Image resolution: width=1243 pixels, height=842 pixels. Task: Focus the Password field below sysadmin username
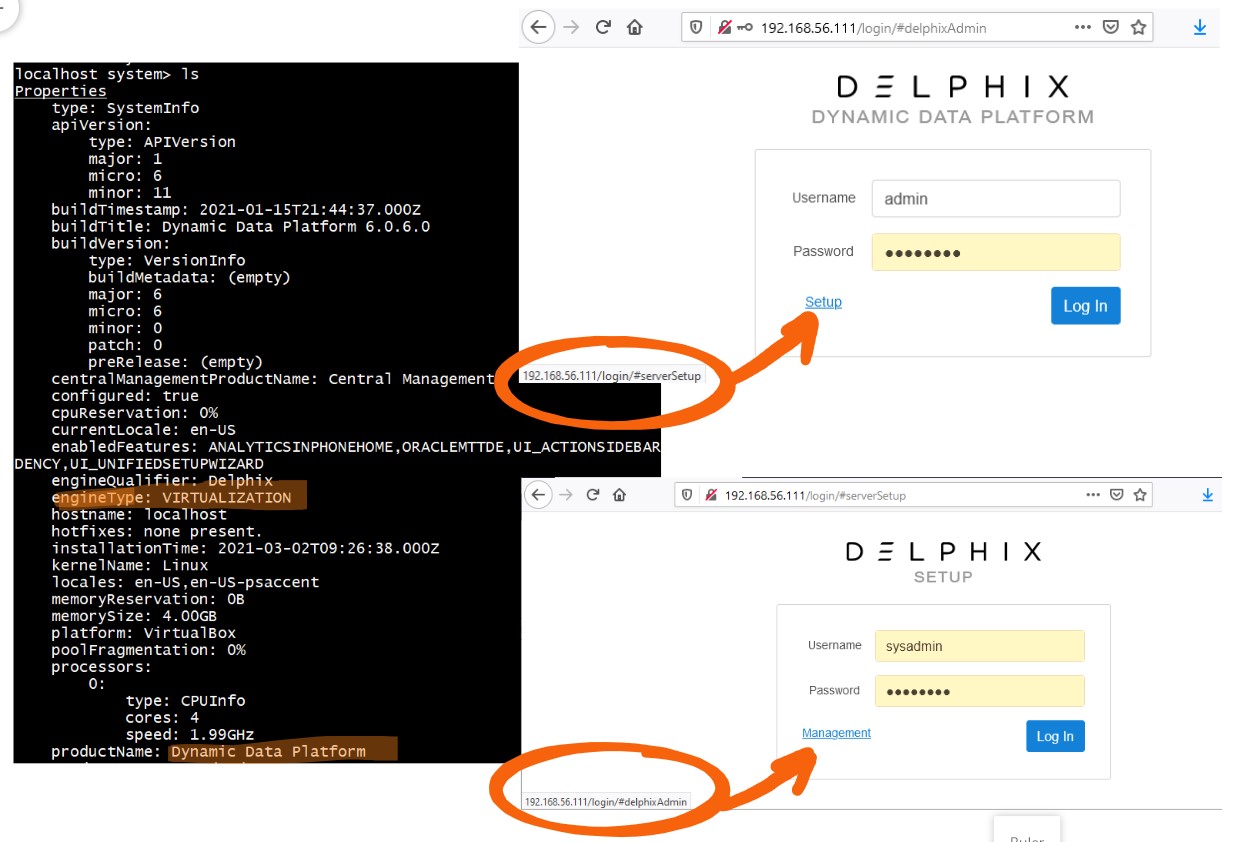979,691
